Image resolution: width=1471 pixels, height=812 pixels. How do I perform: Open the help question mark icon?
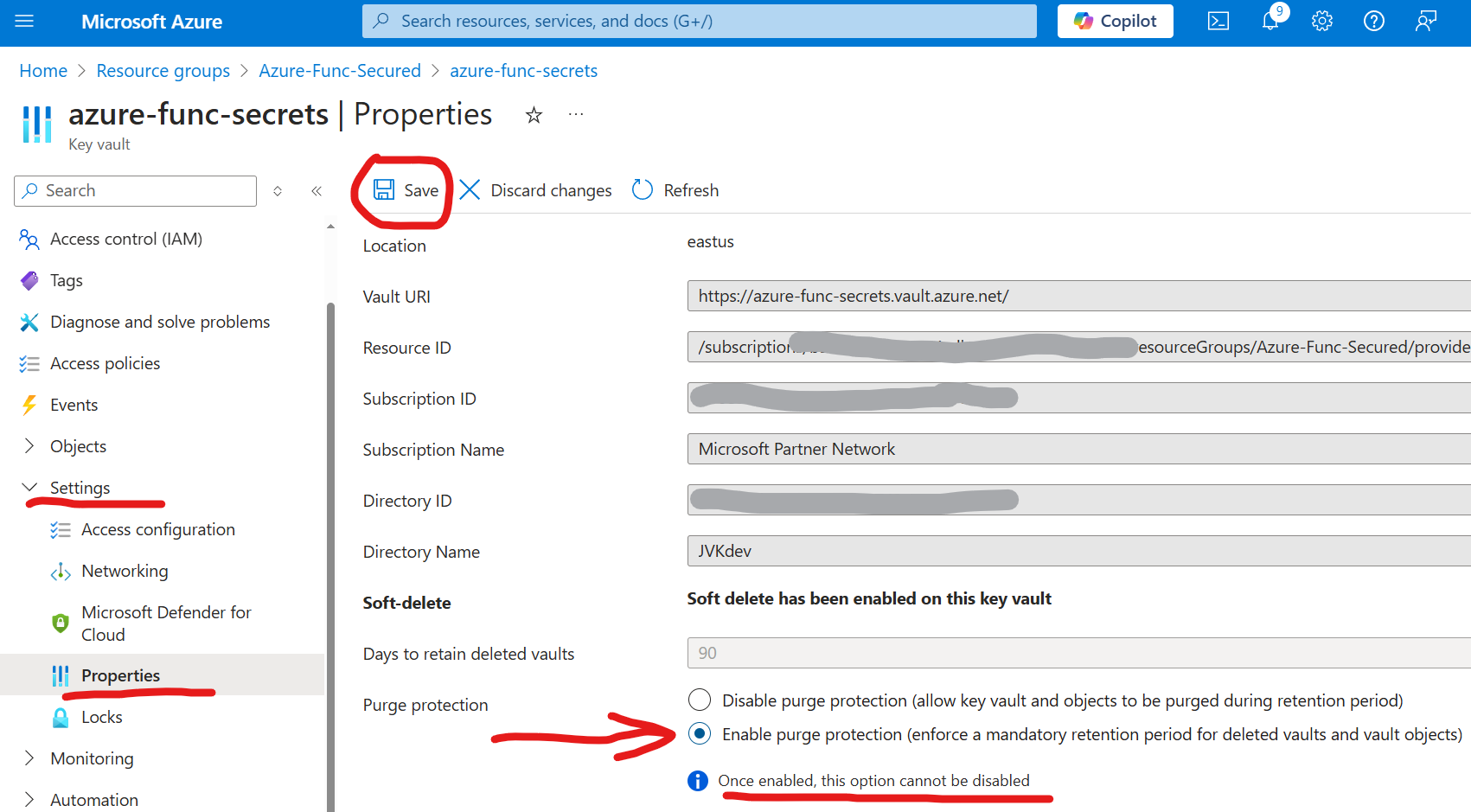[1373, 21]
